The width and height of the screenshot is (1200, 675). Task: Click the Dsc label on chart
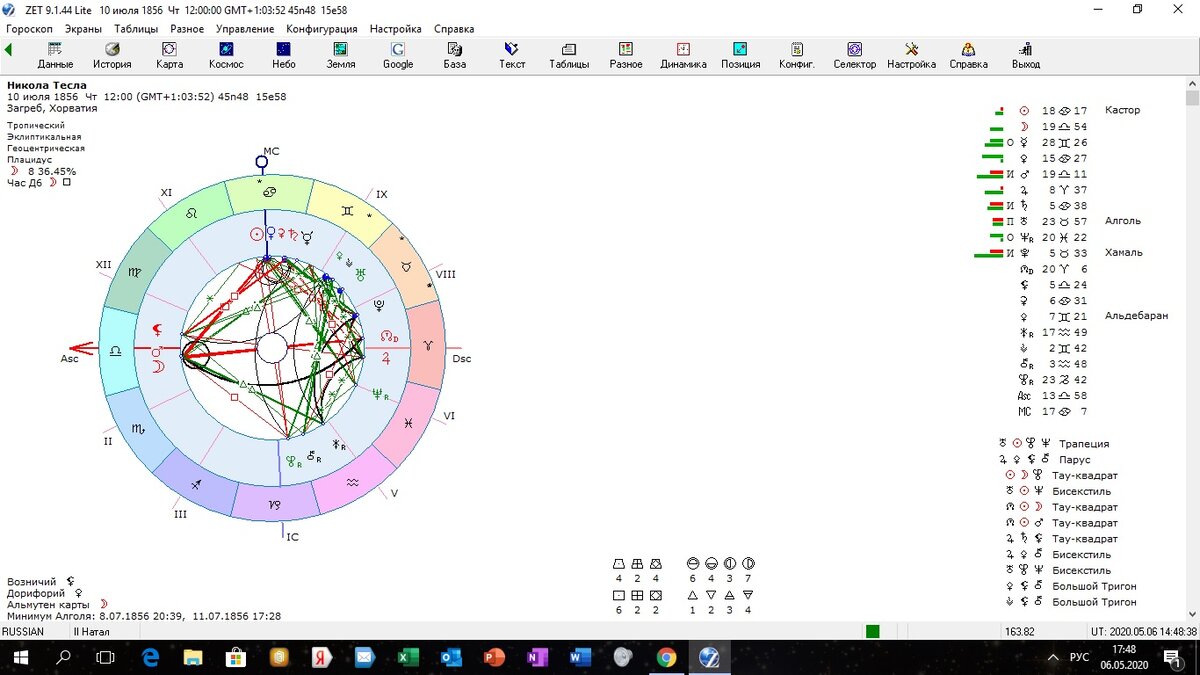coord(461,358)
